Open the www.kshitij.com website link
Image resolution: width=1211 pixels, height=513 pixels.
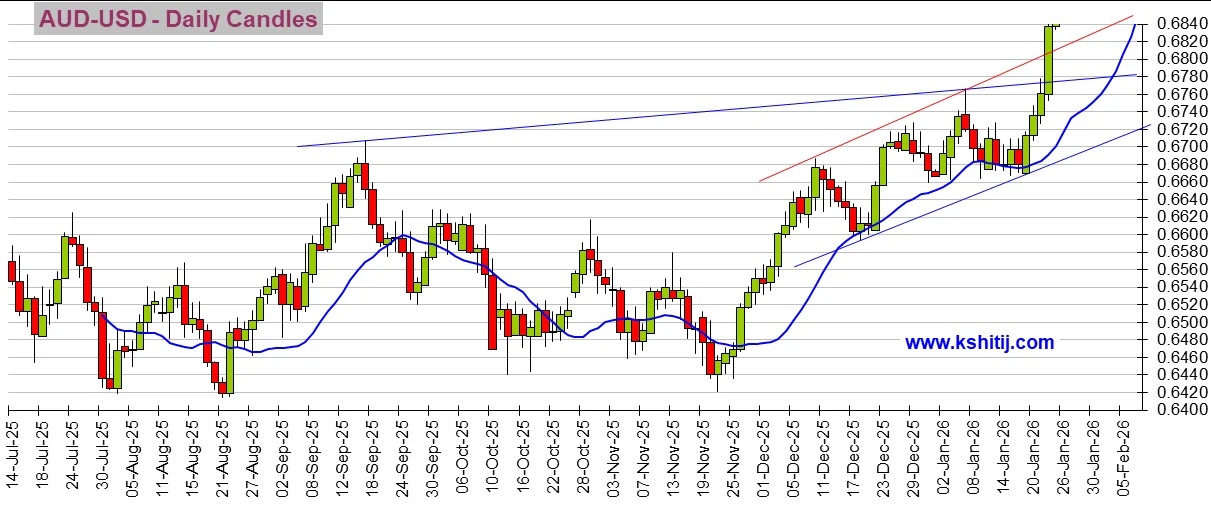tap(979, 343)
